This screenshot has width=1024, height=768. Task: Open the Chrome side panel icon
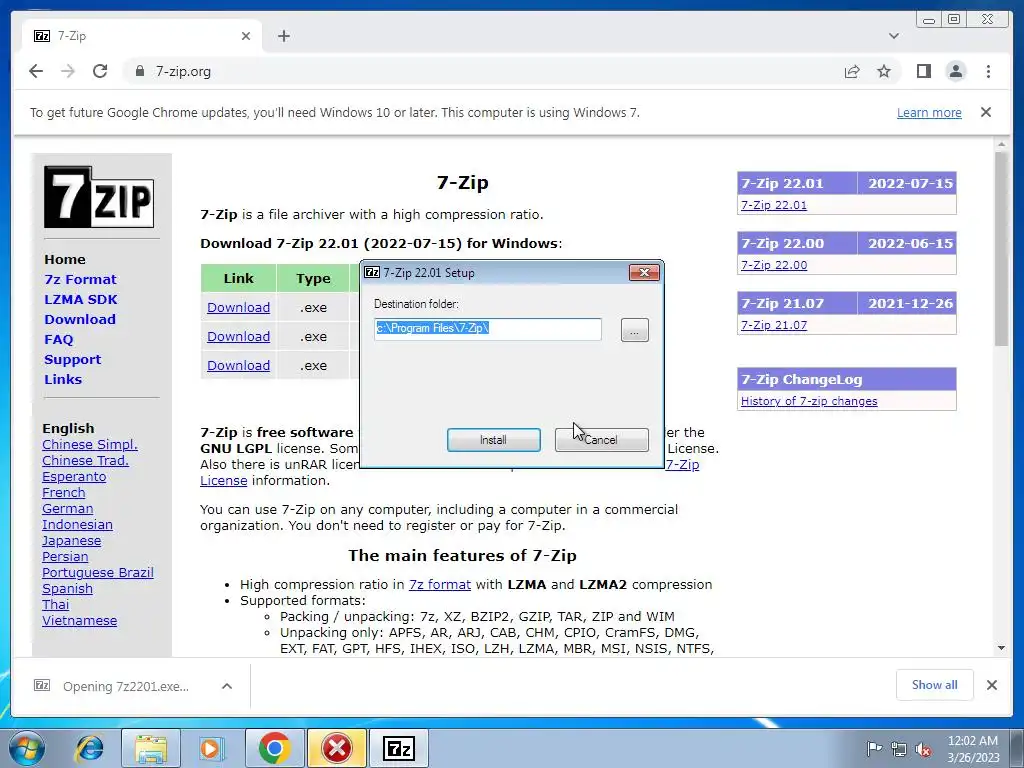tap(923, 71)
